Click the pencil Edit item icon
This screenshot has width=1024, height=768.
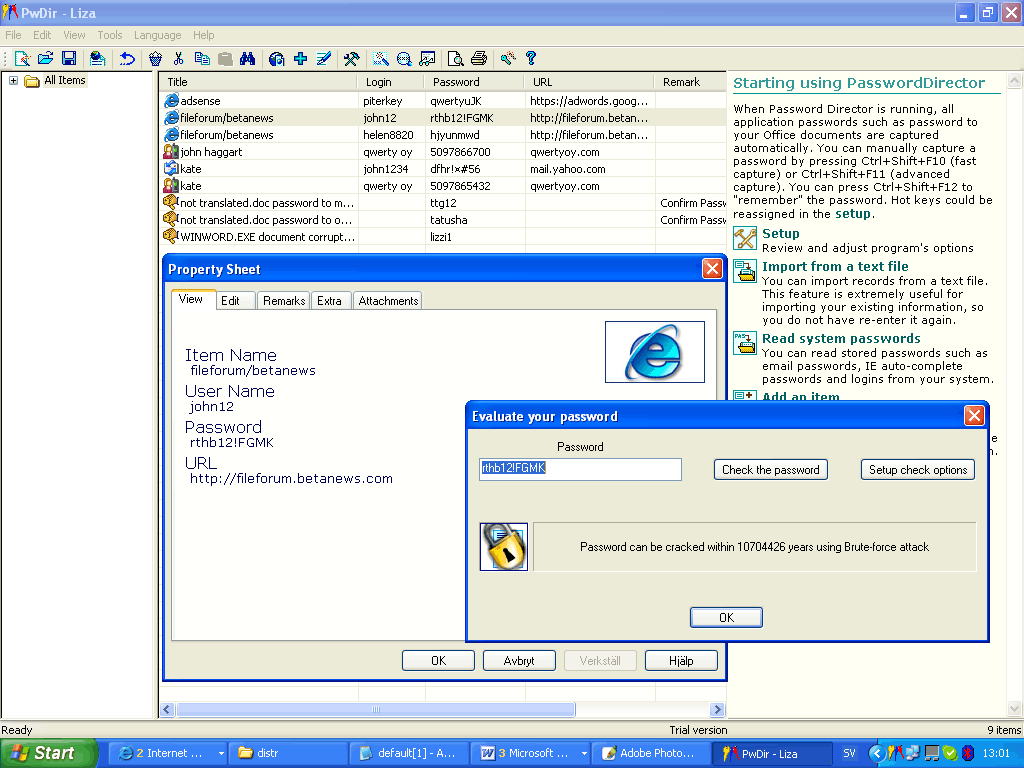click(324, 59)
